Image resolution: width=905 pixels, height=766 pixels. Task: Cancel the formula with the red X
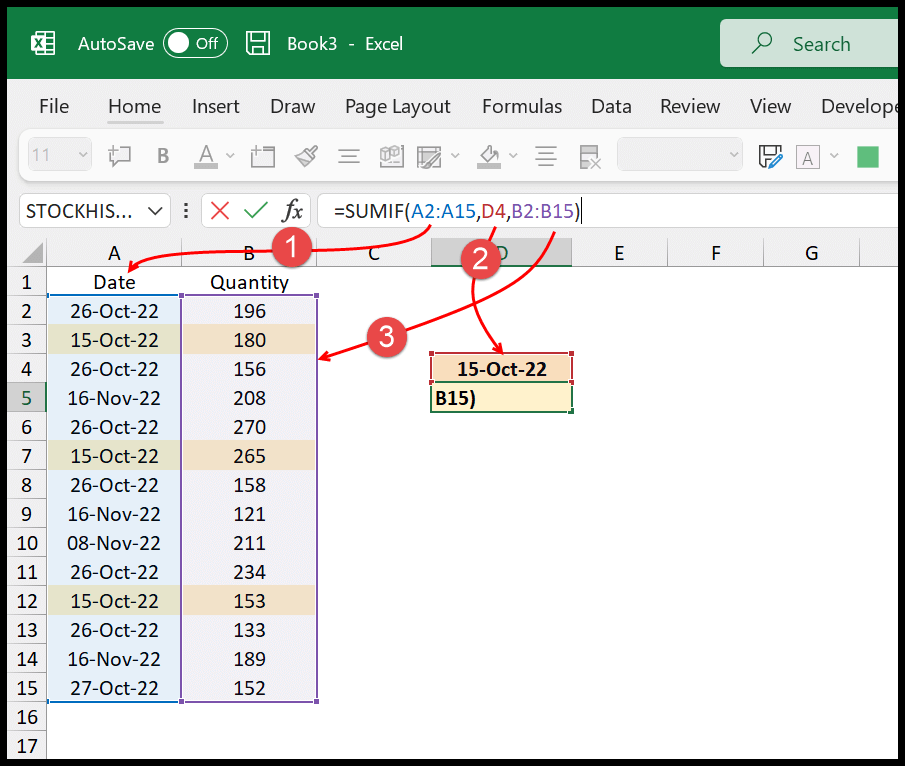coord(222,211)
